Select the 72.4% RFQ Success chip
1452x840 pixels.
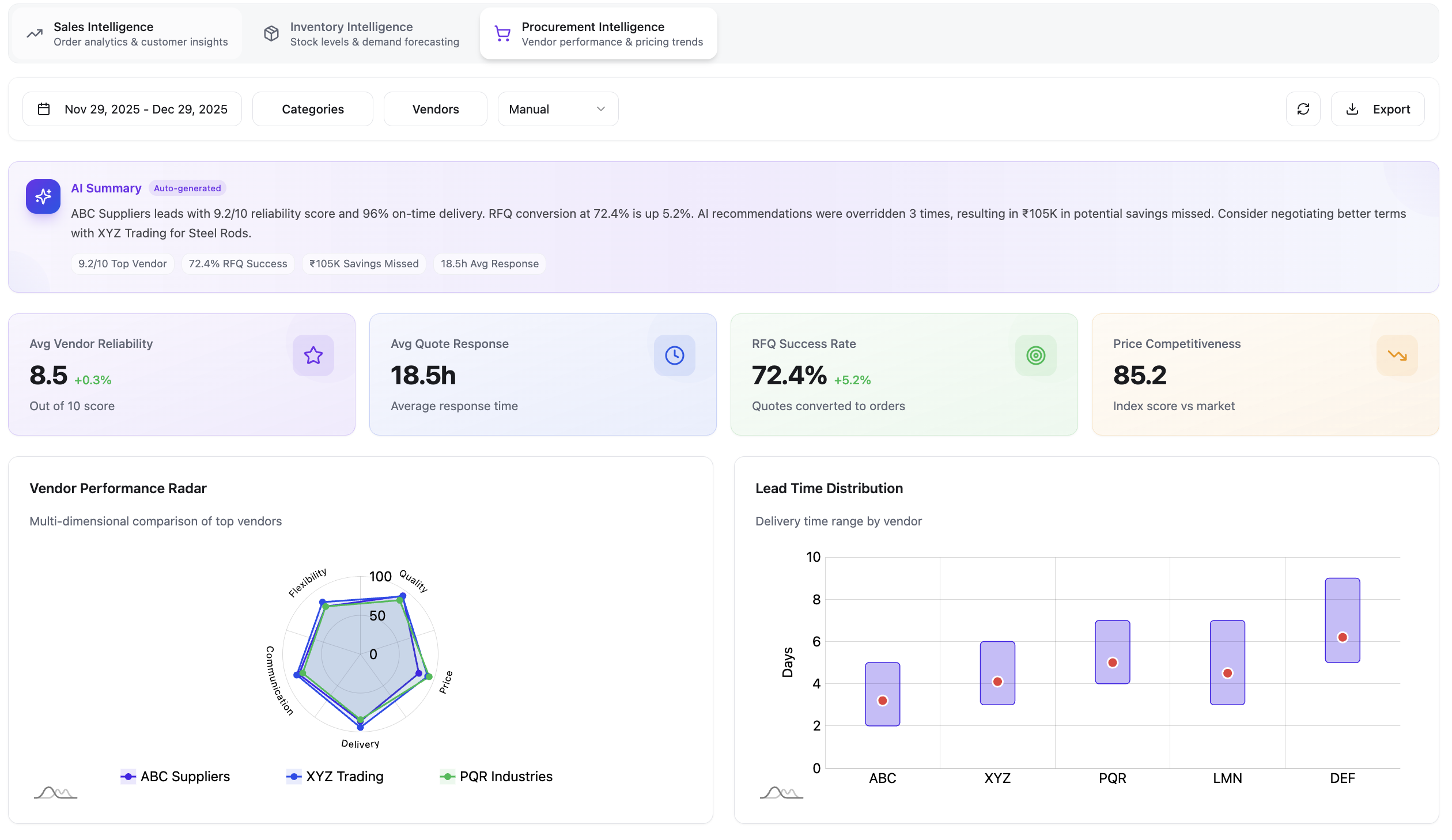click(238, 264)
